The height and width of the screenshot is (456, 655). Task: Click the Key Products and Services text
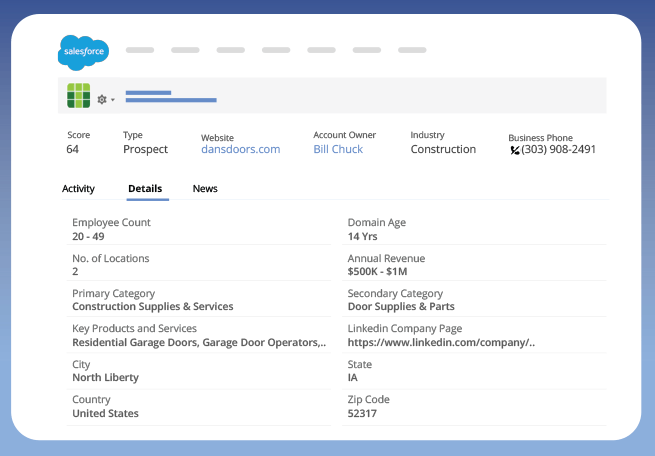198,342
